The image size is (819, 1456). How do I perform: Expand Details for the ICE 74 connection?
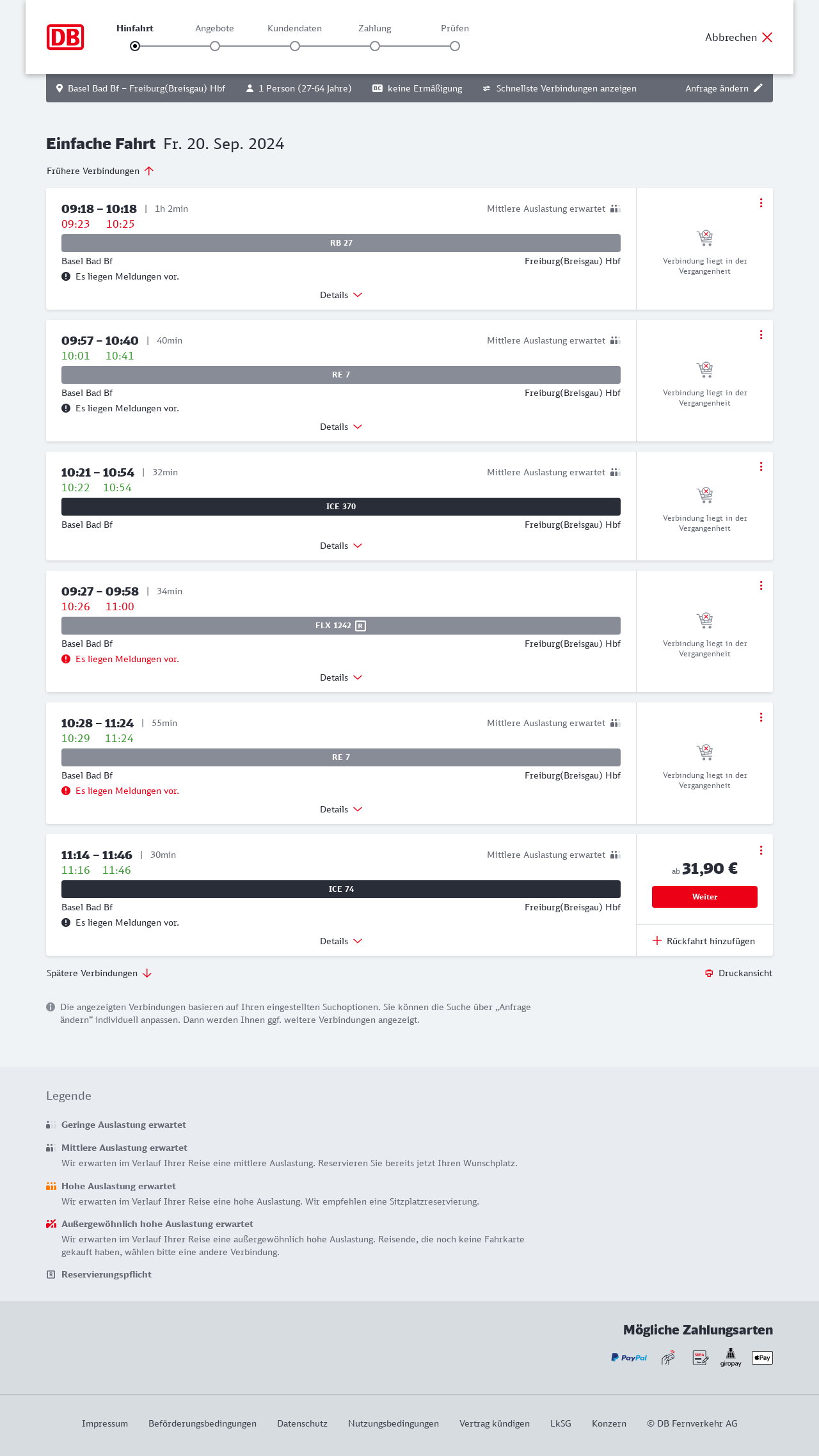(341, 941)
